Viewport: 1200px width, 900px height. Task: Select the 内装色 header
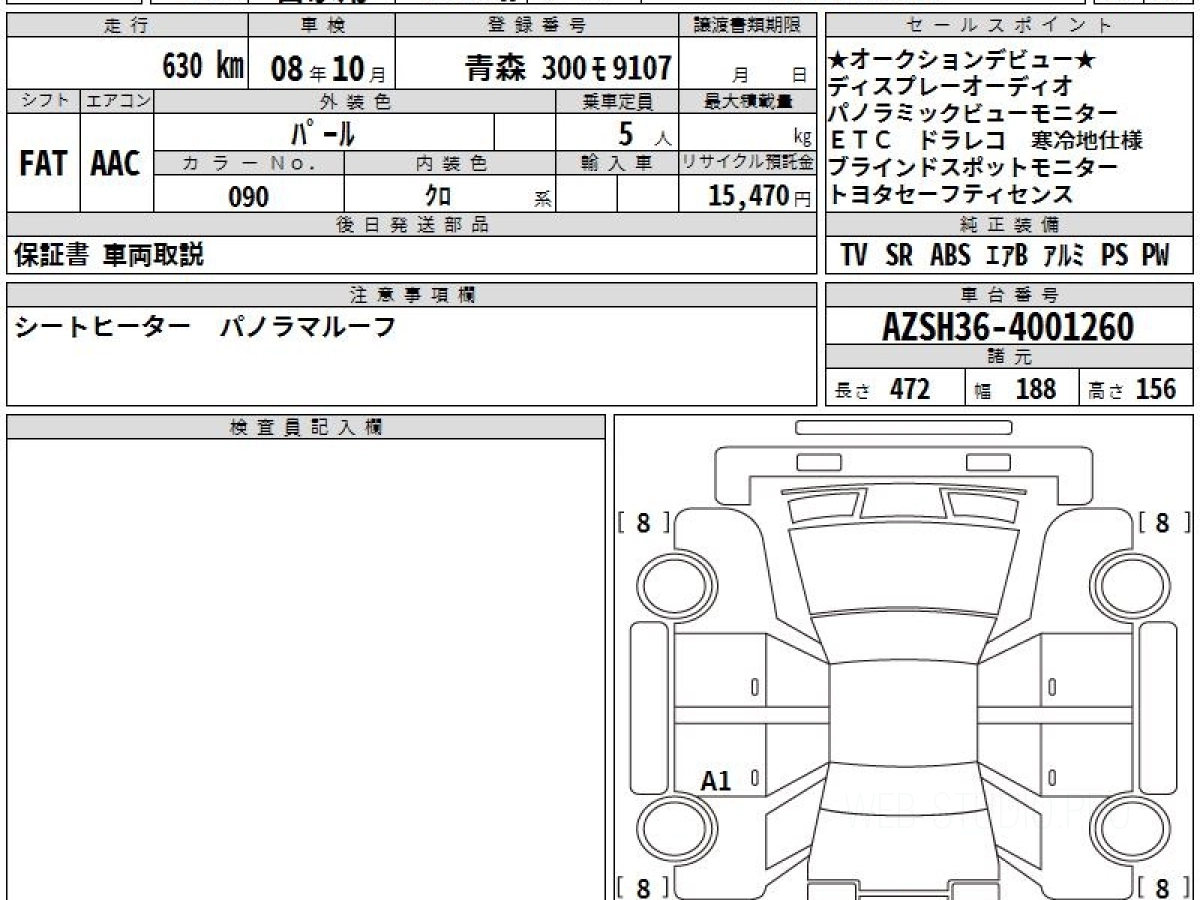451,164
